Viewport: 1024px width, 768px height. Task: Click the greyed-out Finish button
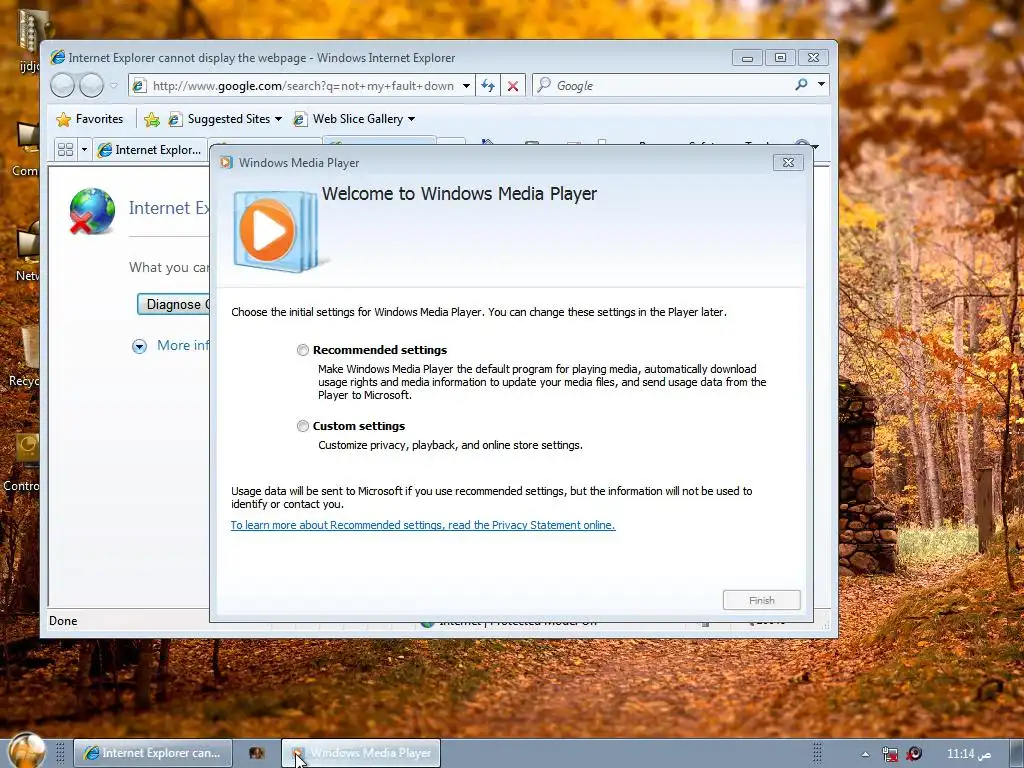(761, 600)
